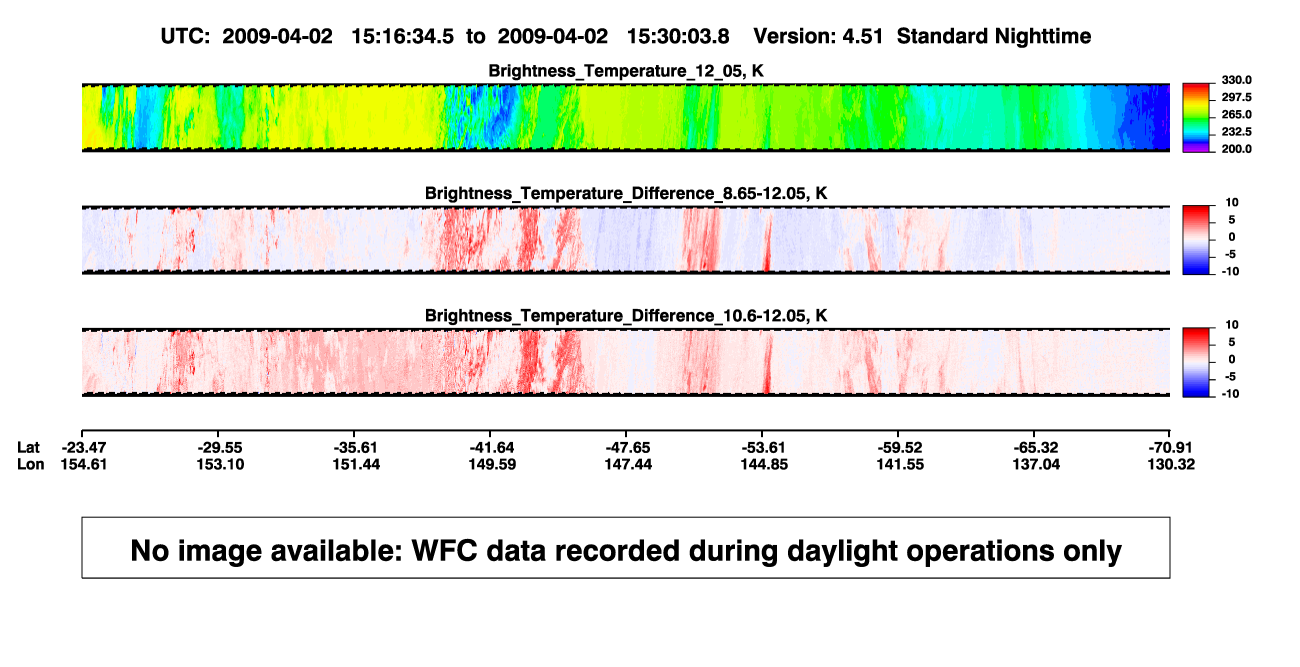Click the 10.6-12.05 temperature difference strip
This screenshot has width=1300, height=667.
pos(626,362)
